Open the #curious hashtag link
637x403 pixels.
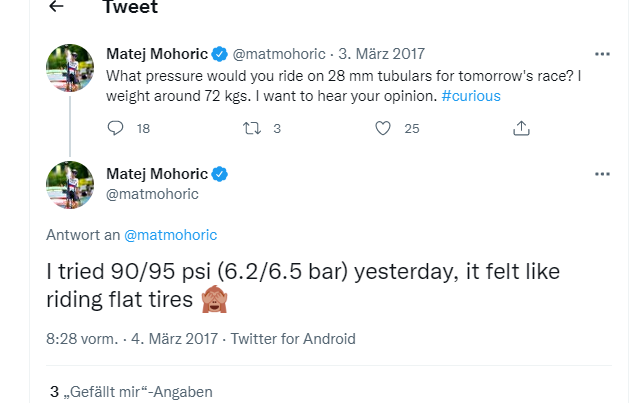coord(470,96)
